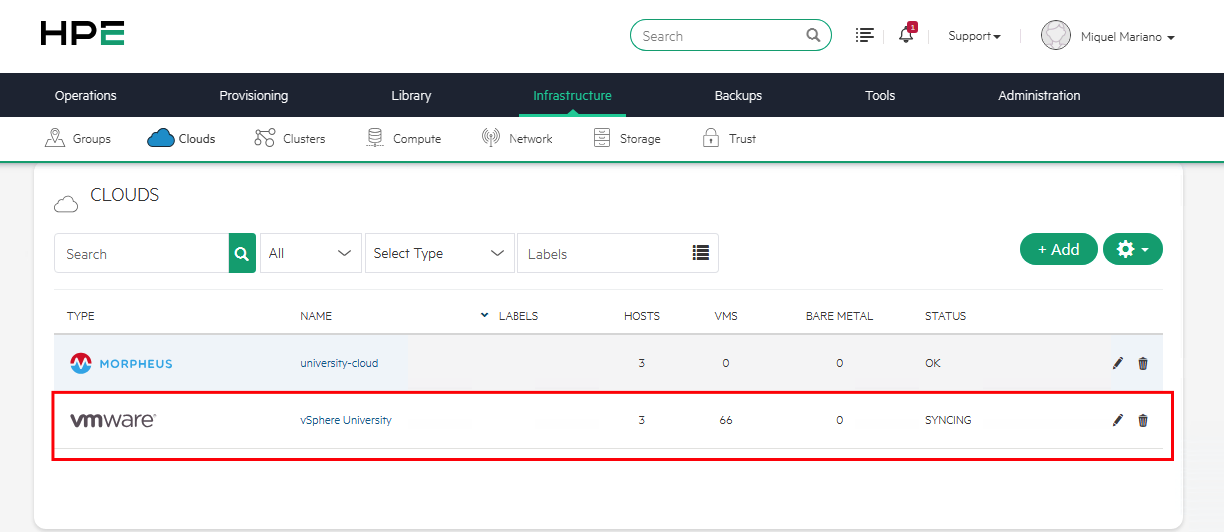
Task: Click the Clouds Search input field
Action: pyautogui.click(x=141, y=253)
